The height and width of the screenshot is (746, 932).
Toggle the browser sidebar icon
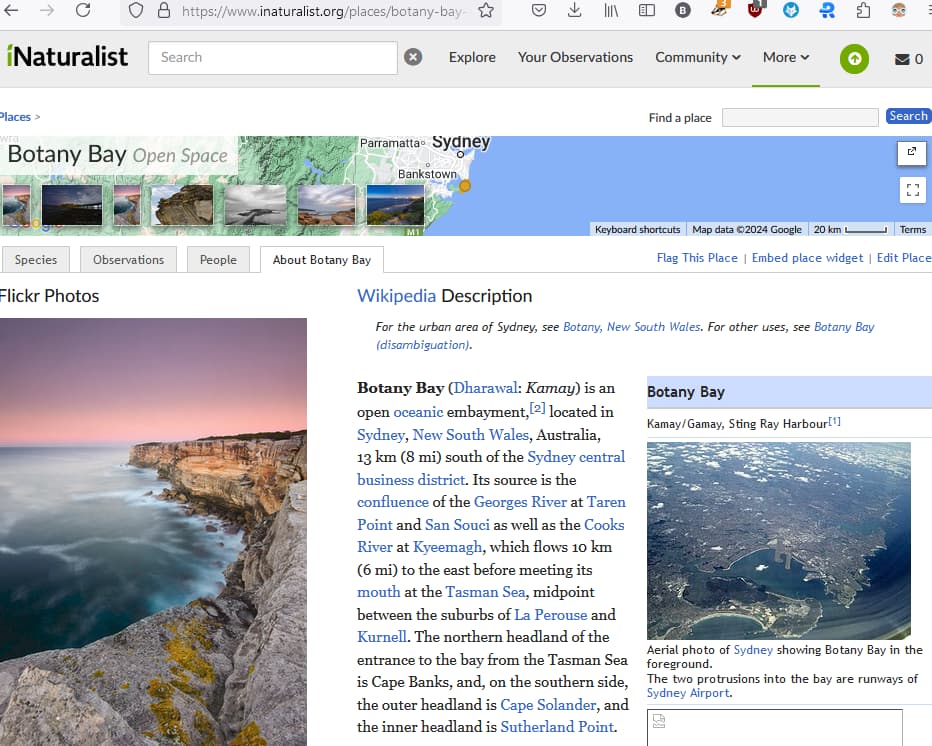click(647, 11)
